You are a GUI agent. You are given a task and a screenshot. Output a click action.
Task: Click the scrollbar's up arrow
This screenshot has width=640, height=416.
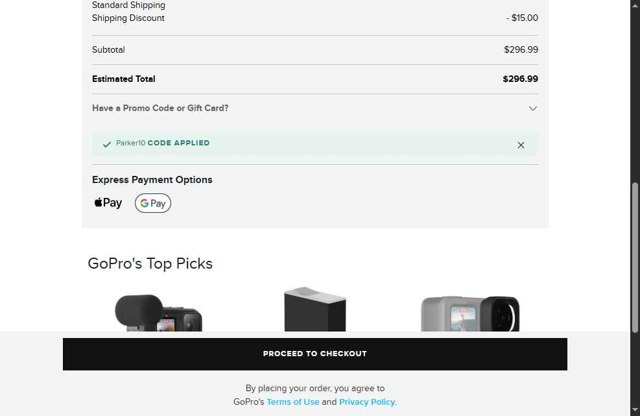point(634,5)
